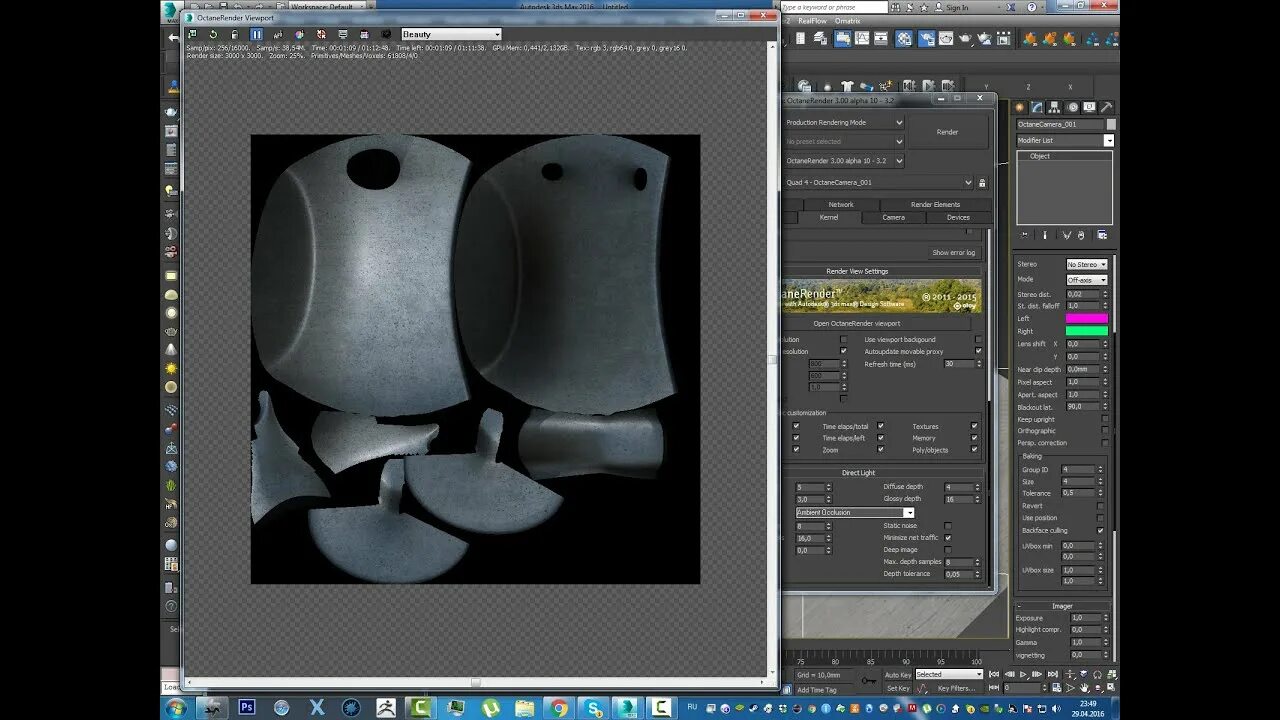Screen dimensions: 1280x720
Task: Toggle the viewport lock icon
Action: pyautogui.click(x=234, y=34)
